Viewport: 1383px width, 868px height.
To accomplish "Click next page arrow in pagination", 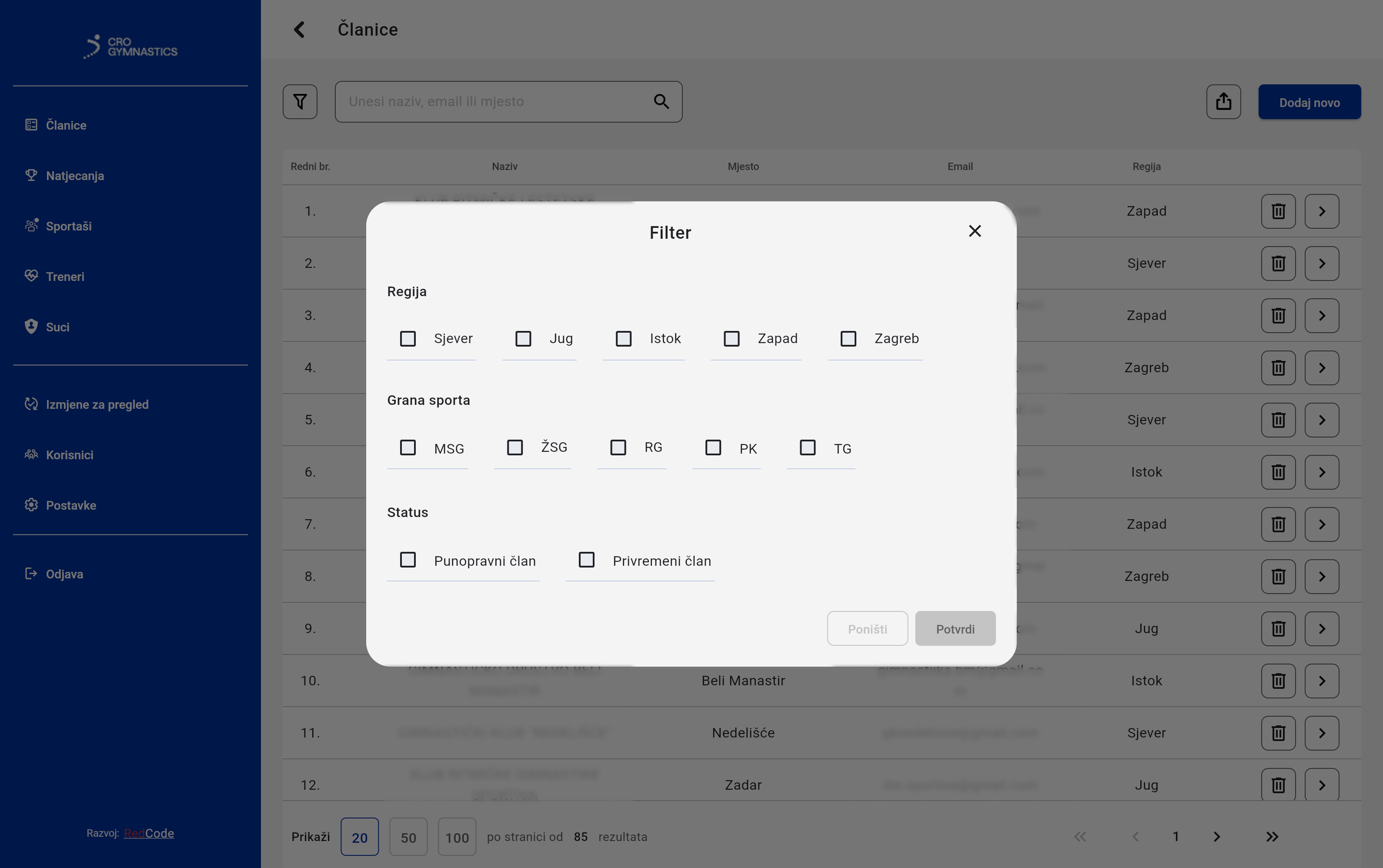I will [x=1216, y=836].
